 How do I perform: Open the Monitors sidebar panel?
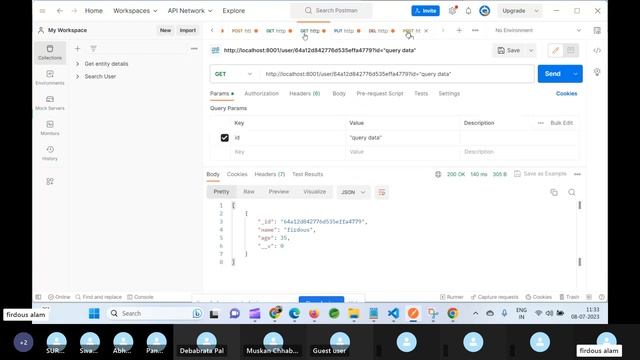pos(50,128)
